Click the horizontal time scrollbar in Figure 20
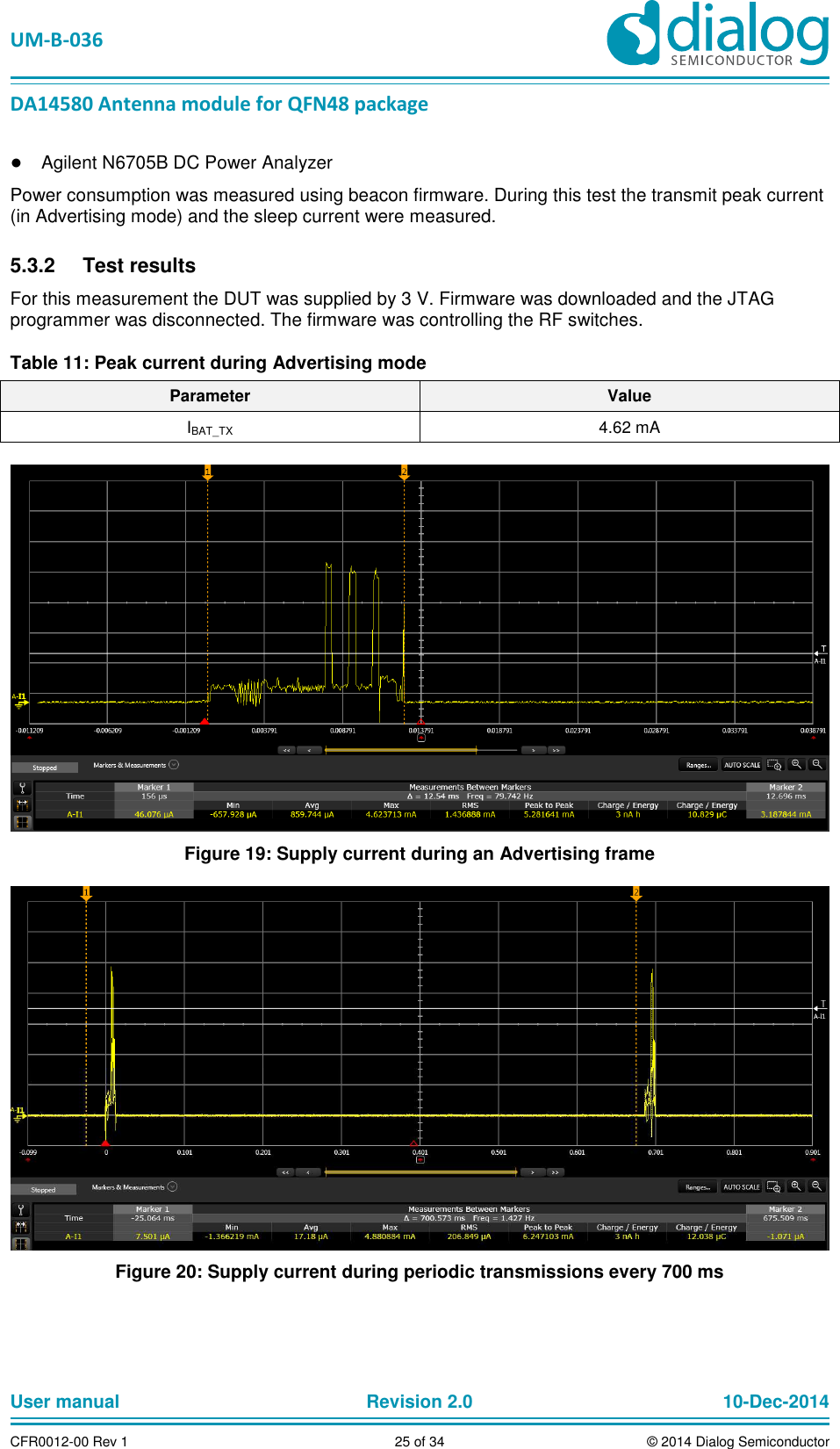Screen dimensions: 840x1449 420,1172
